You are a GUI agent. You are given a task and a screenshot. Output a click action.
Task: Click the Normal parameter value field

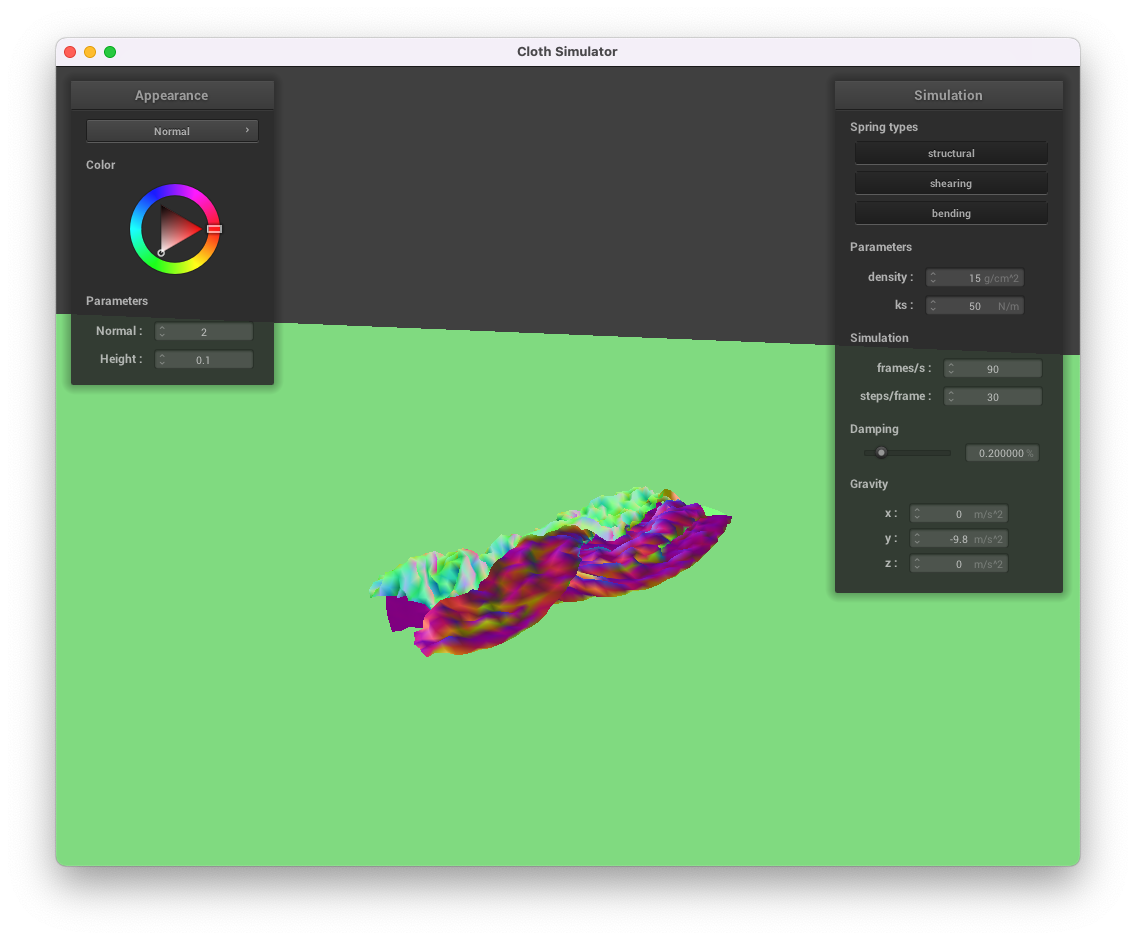(204, 332)
